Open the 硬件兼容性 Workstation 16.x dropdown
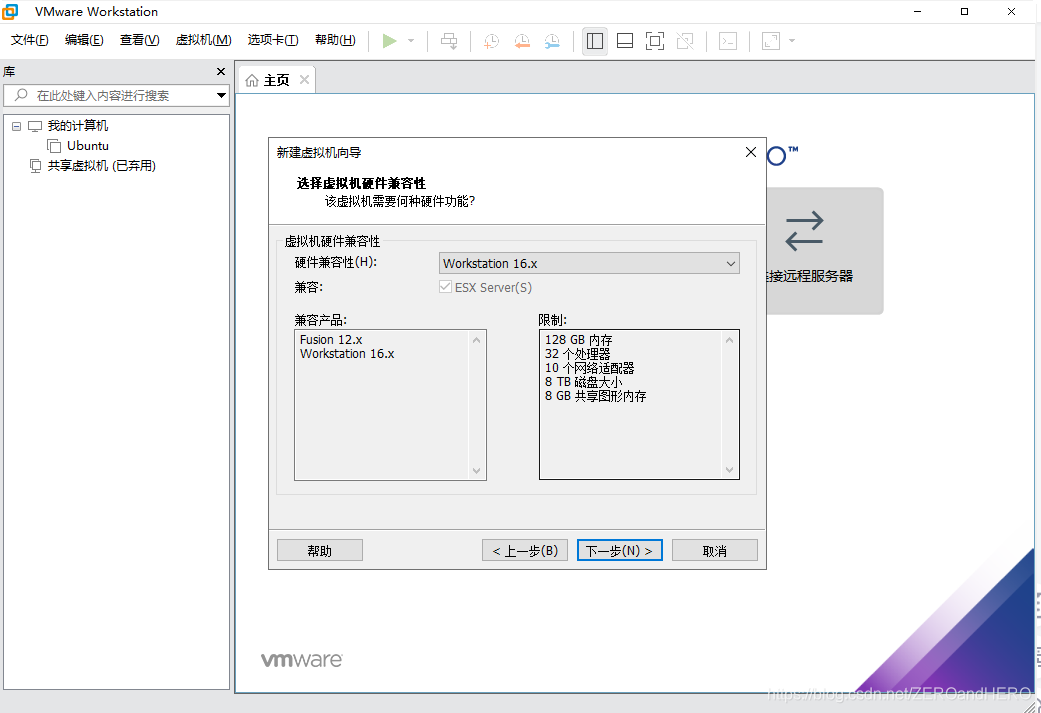 pyautogui.click(x=589, y=264)
